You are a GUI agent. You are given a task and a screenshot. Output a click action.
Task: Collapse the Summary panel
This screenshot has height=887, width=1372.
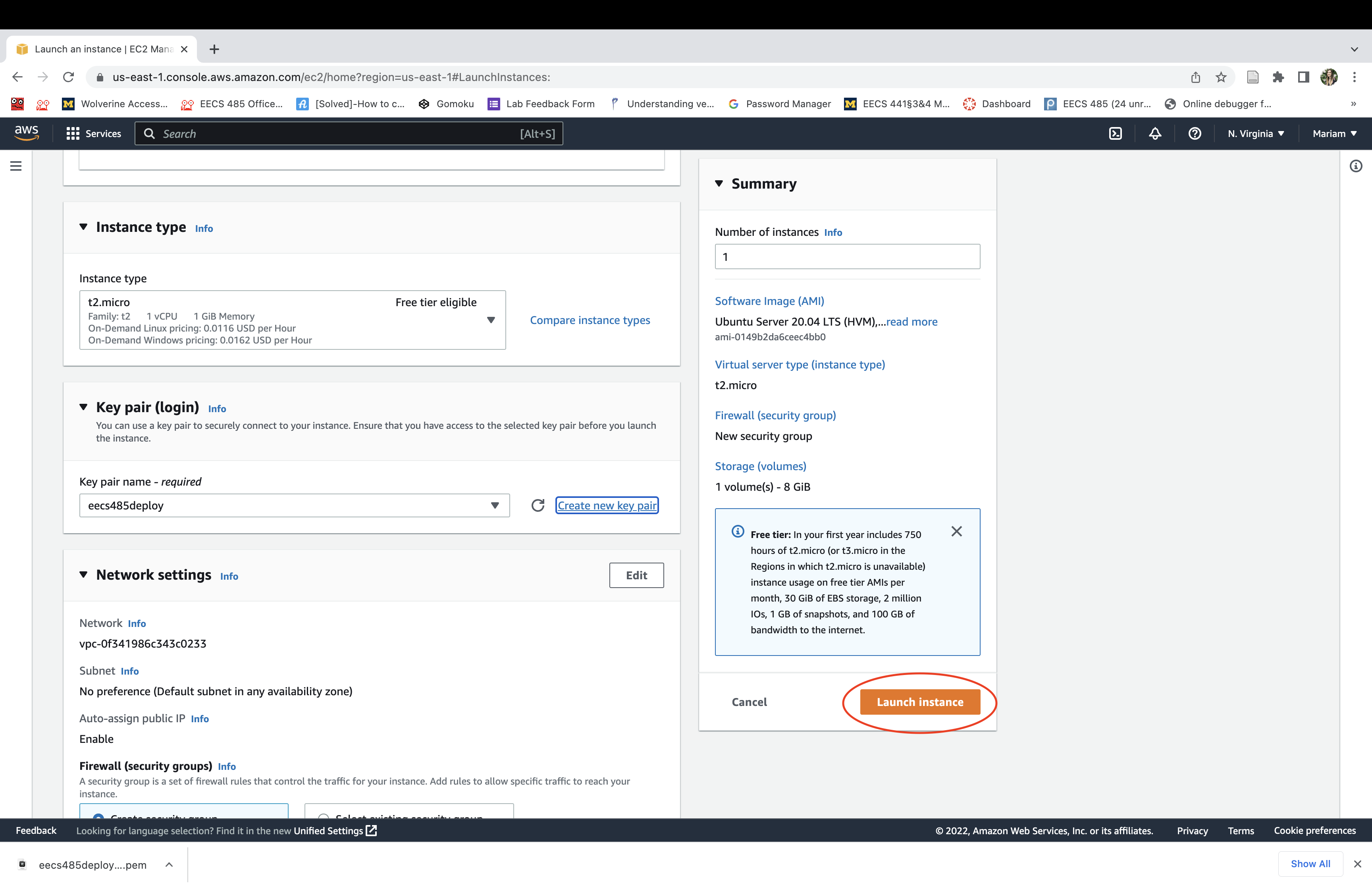coord(719,184)
